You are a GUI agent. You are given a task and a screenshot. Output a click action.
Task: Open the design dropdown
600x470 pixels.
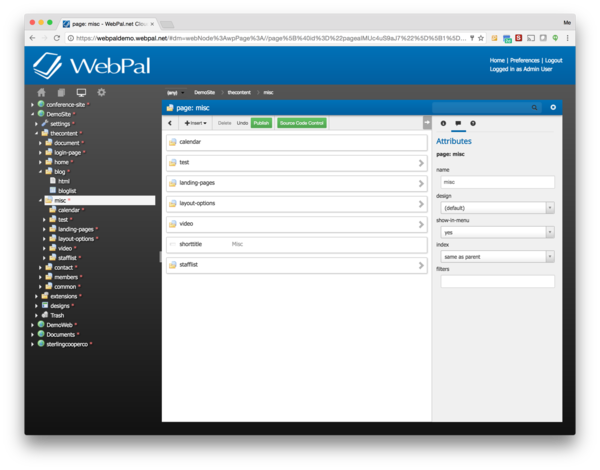497,208
